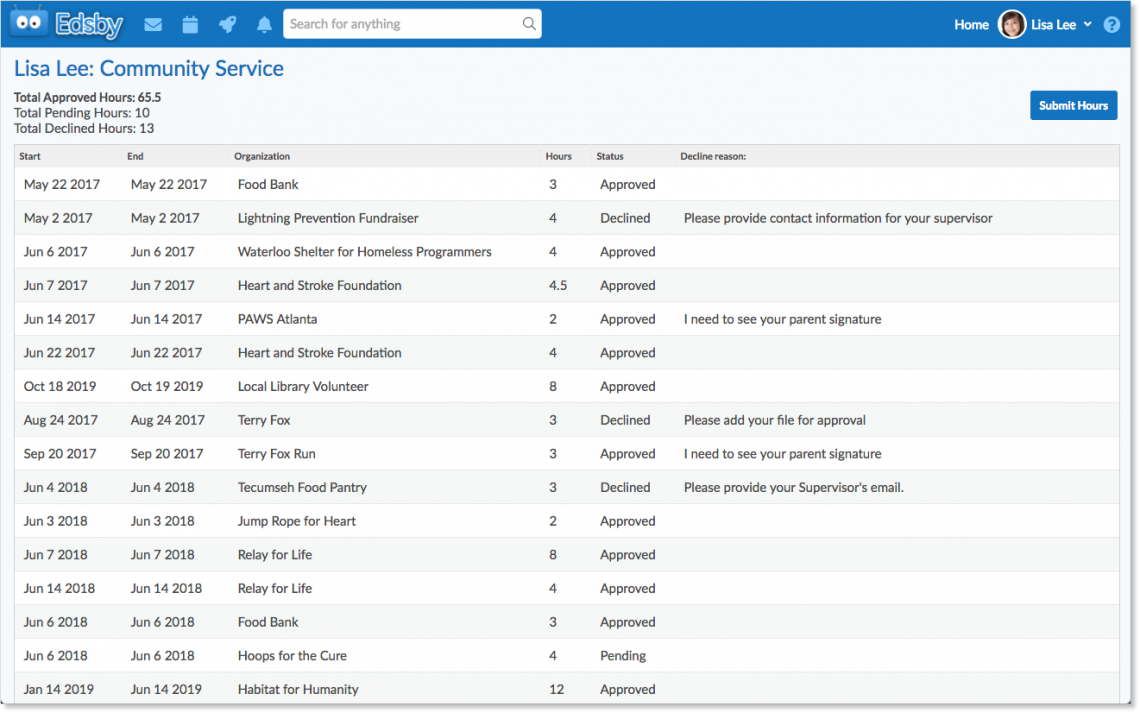The image size is (1140, 713).
Task: Open help using the question mark icon
Action: (x=1111, y=24)
